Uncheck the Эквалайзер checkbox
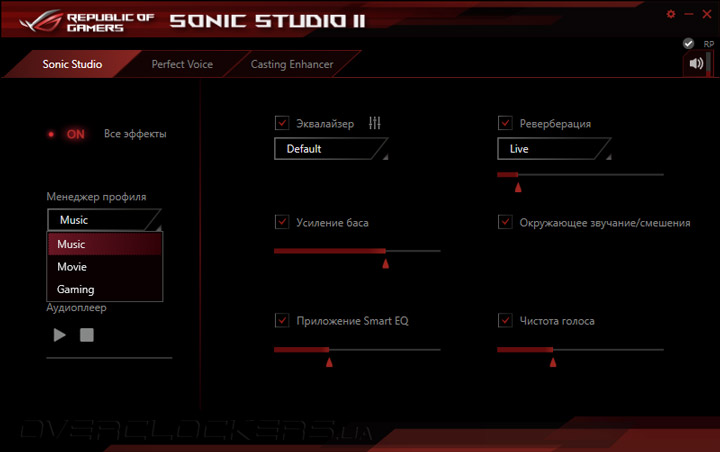The width and height of the screenshot is (720, 452). pos(281,123)
